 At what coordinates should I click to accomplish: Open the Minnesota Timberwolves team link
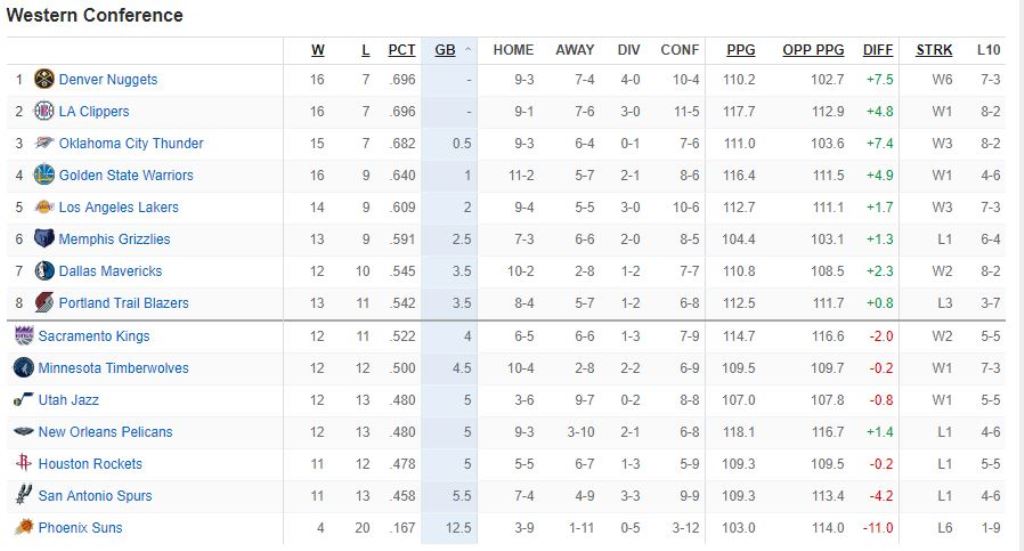(x=113, y=368)
